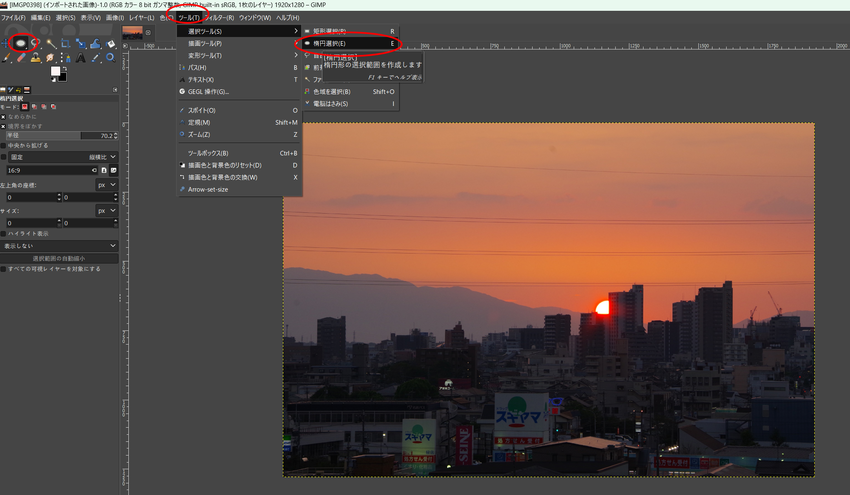The width and height of the screenshot is (850, 495).
Task: Open tool options tab configuration menu
Action: point(115,90)
